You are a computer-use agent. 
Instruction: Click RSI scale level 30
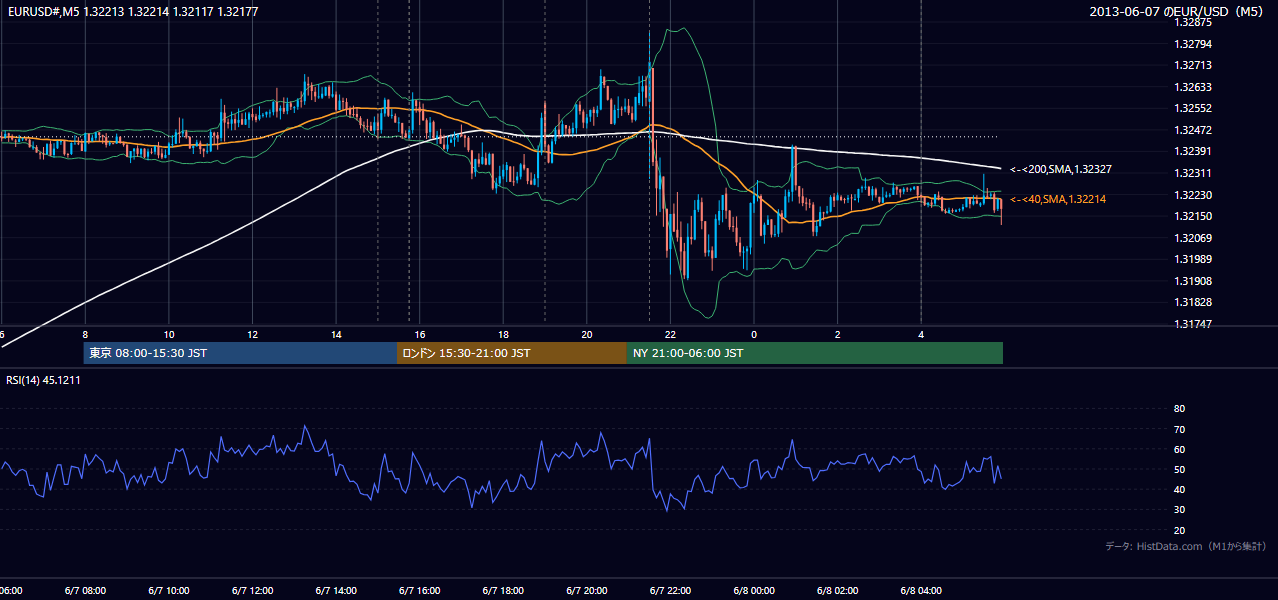[1179, 510]
